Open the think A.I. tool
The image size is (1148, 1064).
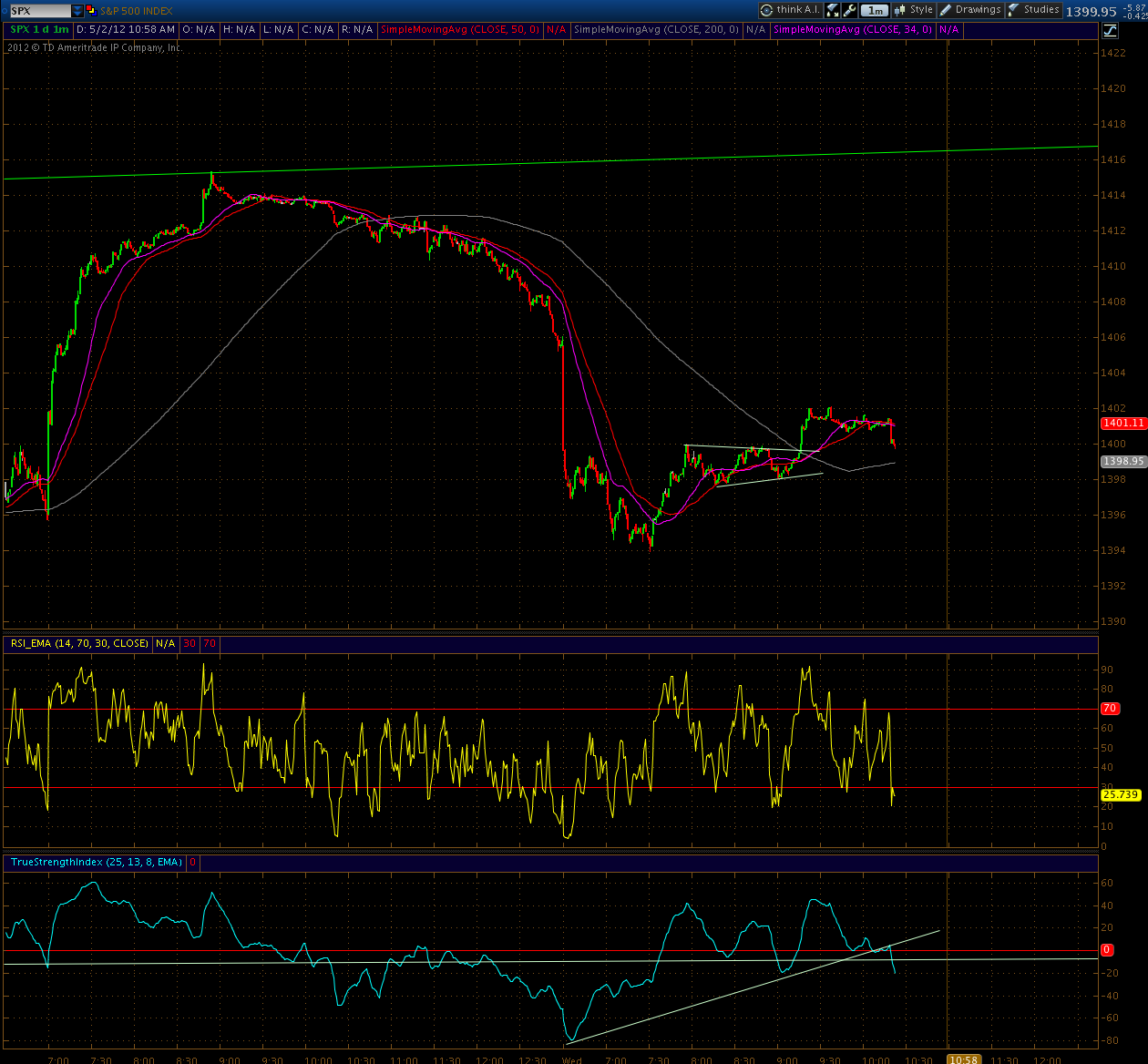click(791, 10)
